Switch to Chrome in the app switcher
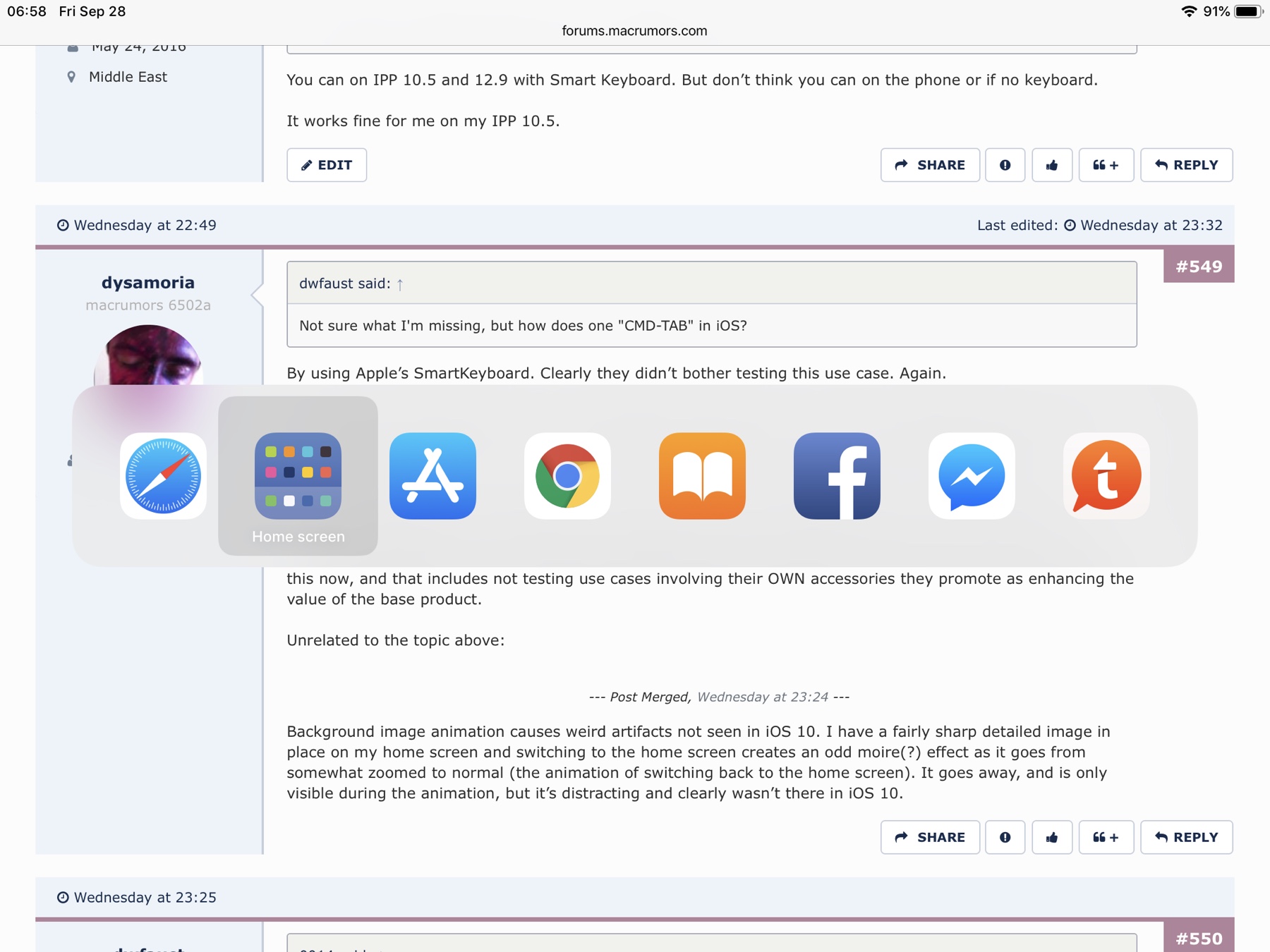 point(567,476)
